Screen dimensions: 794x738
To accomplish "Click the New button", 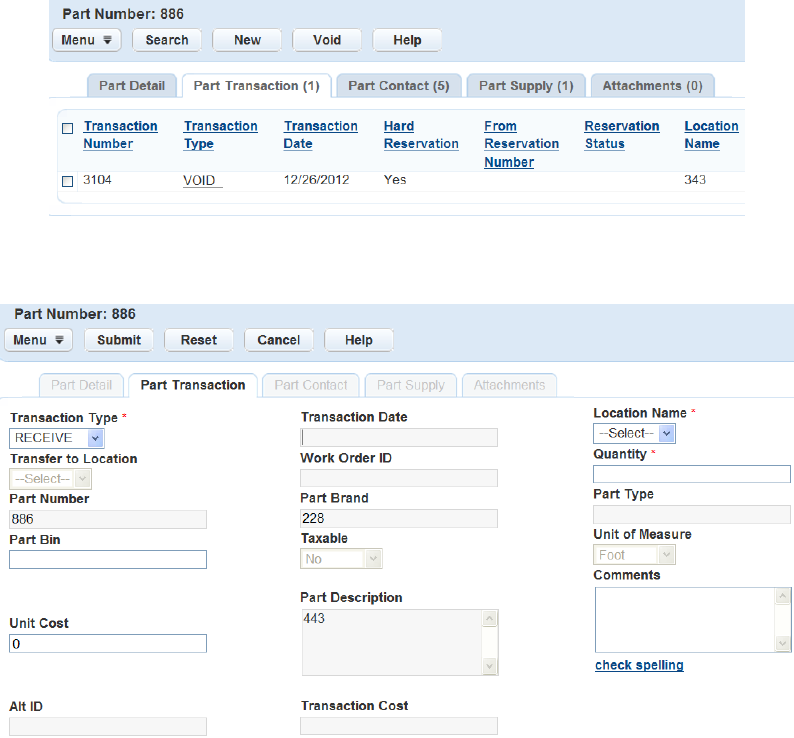I will click(x=247, y=40).
